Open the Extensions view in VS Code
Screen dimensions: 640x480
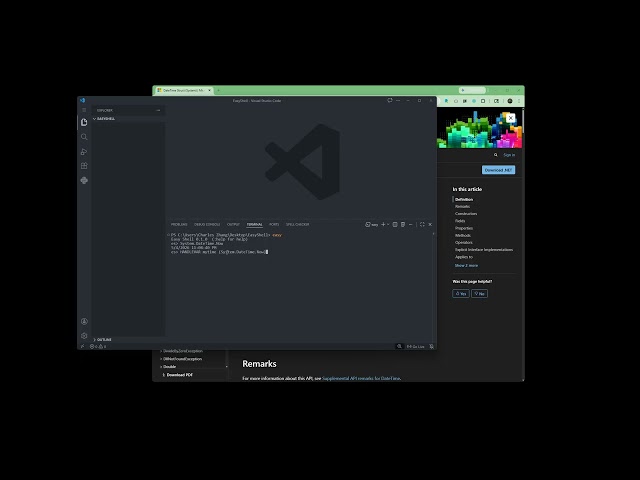point(84,166)
